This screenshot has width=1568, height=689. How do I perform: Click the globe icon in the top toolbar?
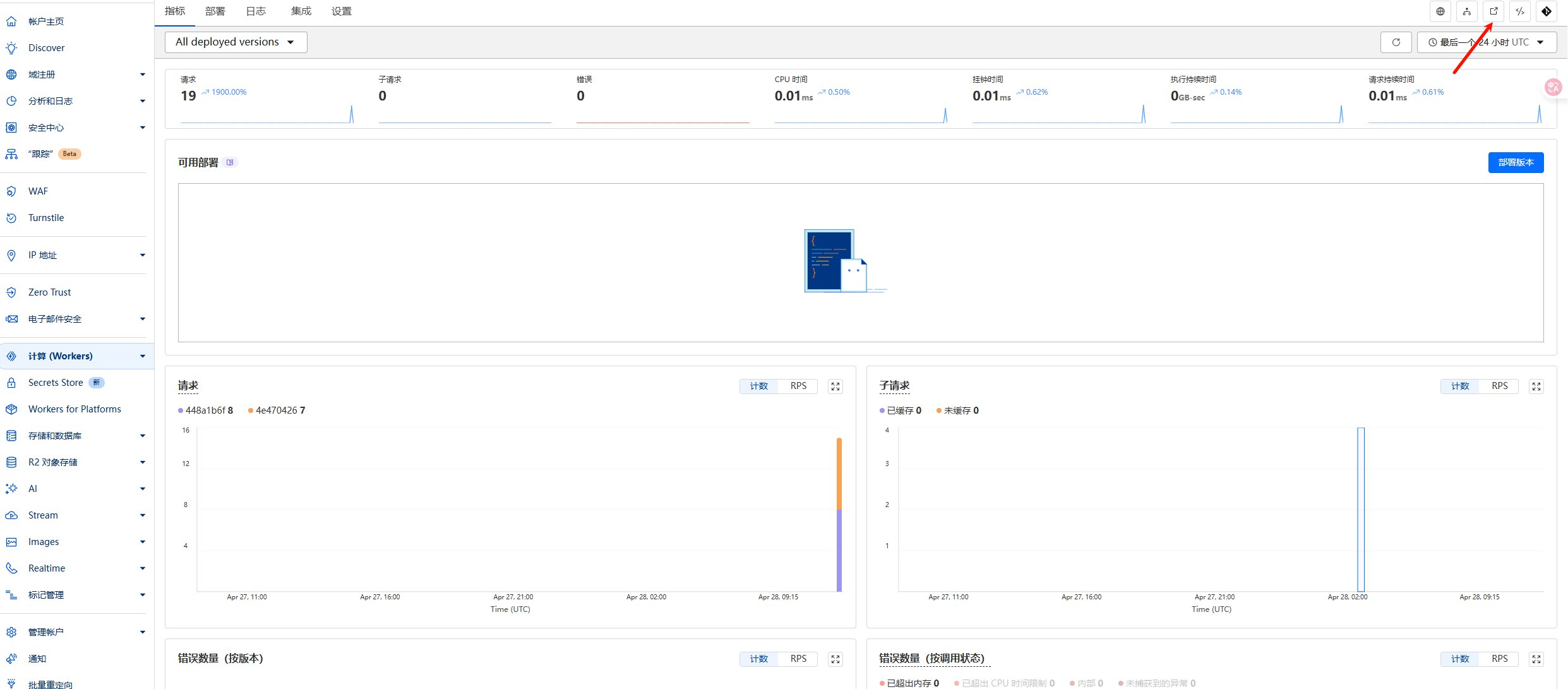click(1440, 11)
